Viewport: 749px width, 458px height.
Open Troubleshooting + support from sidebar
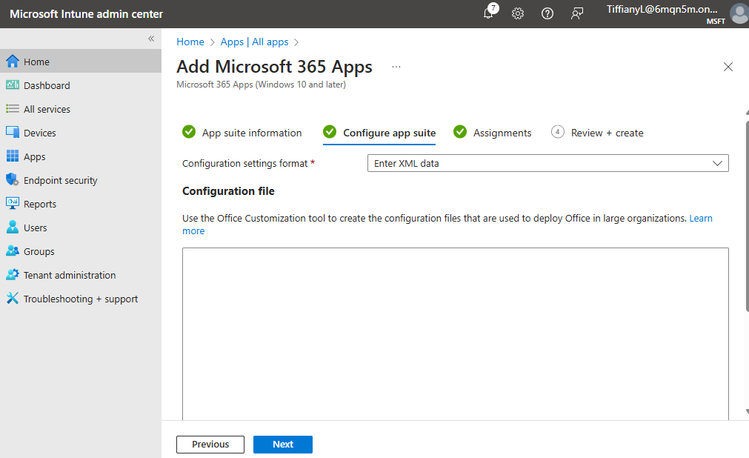[x=81, y=298]
